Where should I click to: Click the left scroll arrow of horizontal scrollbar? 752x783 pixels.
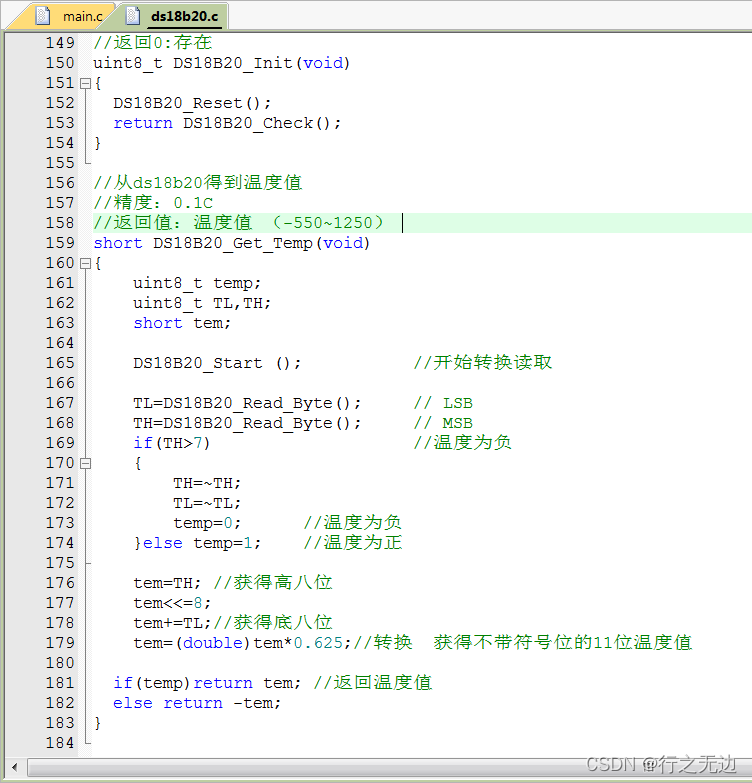coord(14,767)
